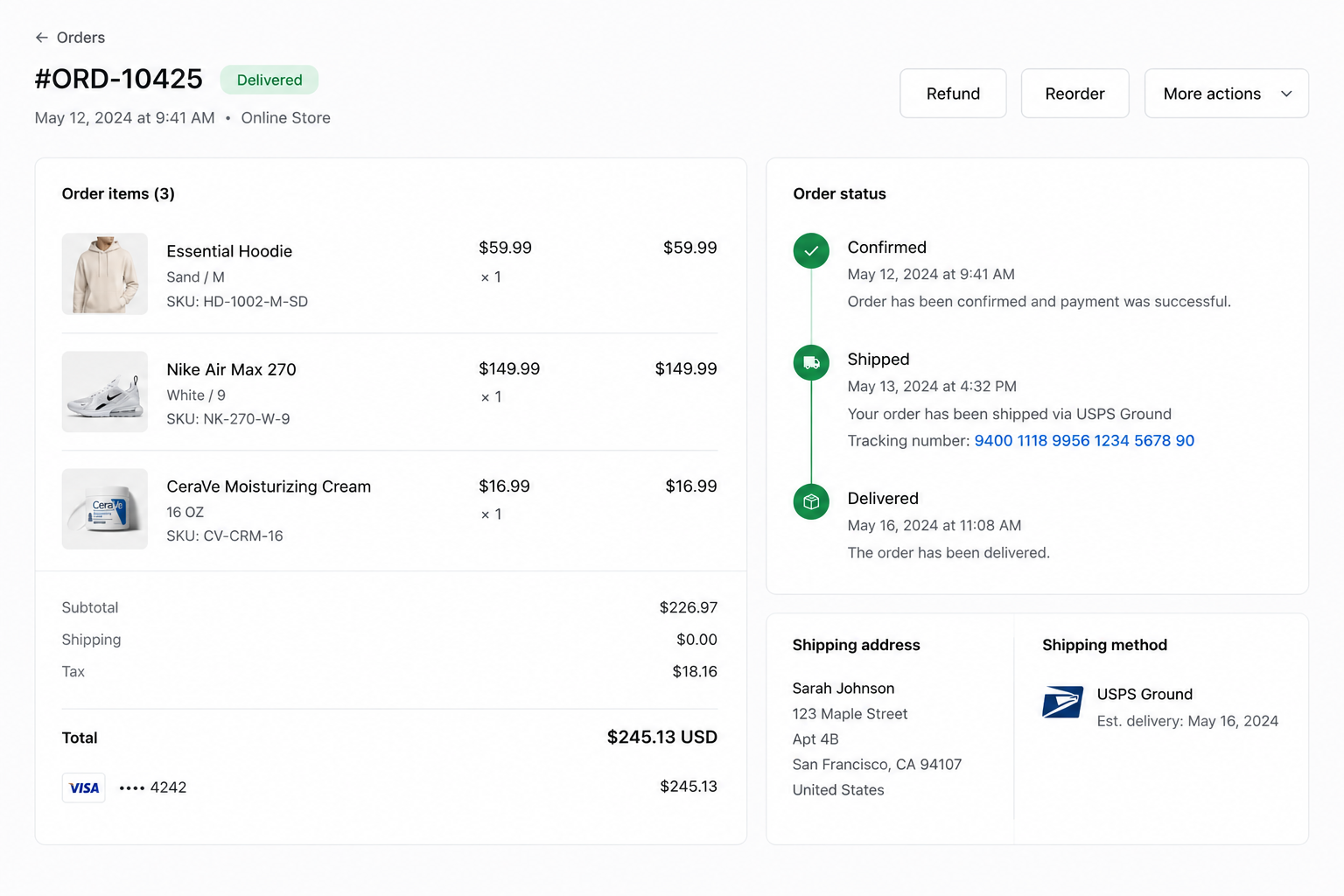Click the Nike line total $149.99
The width and height of the screenshot is (1344, 896).
(686, 369)
